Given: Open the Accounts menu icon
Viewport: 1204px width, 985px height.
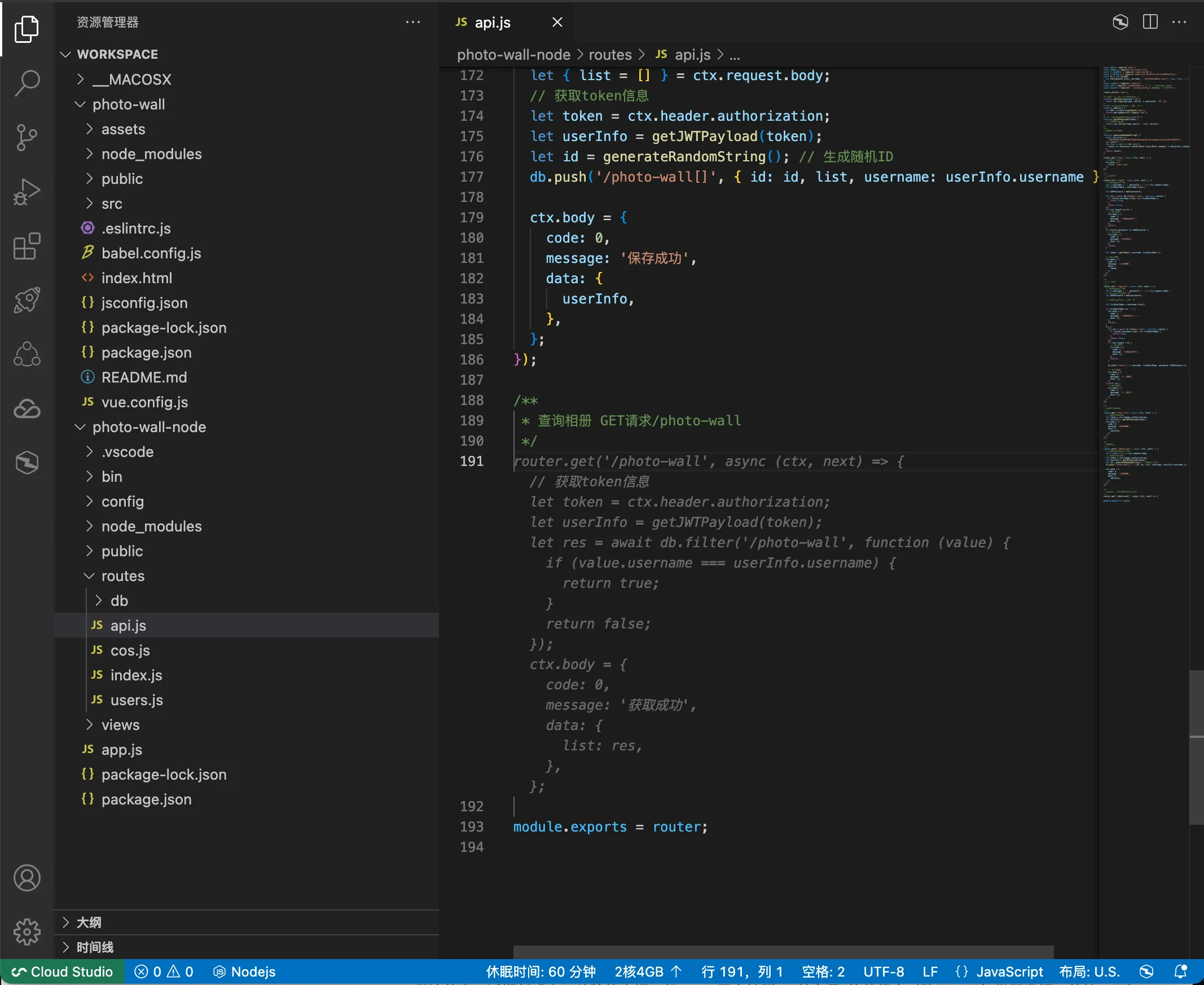Looking at the screenshot, I should (x=27, y=878).
